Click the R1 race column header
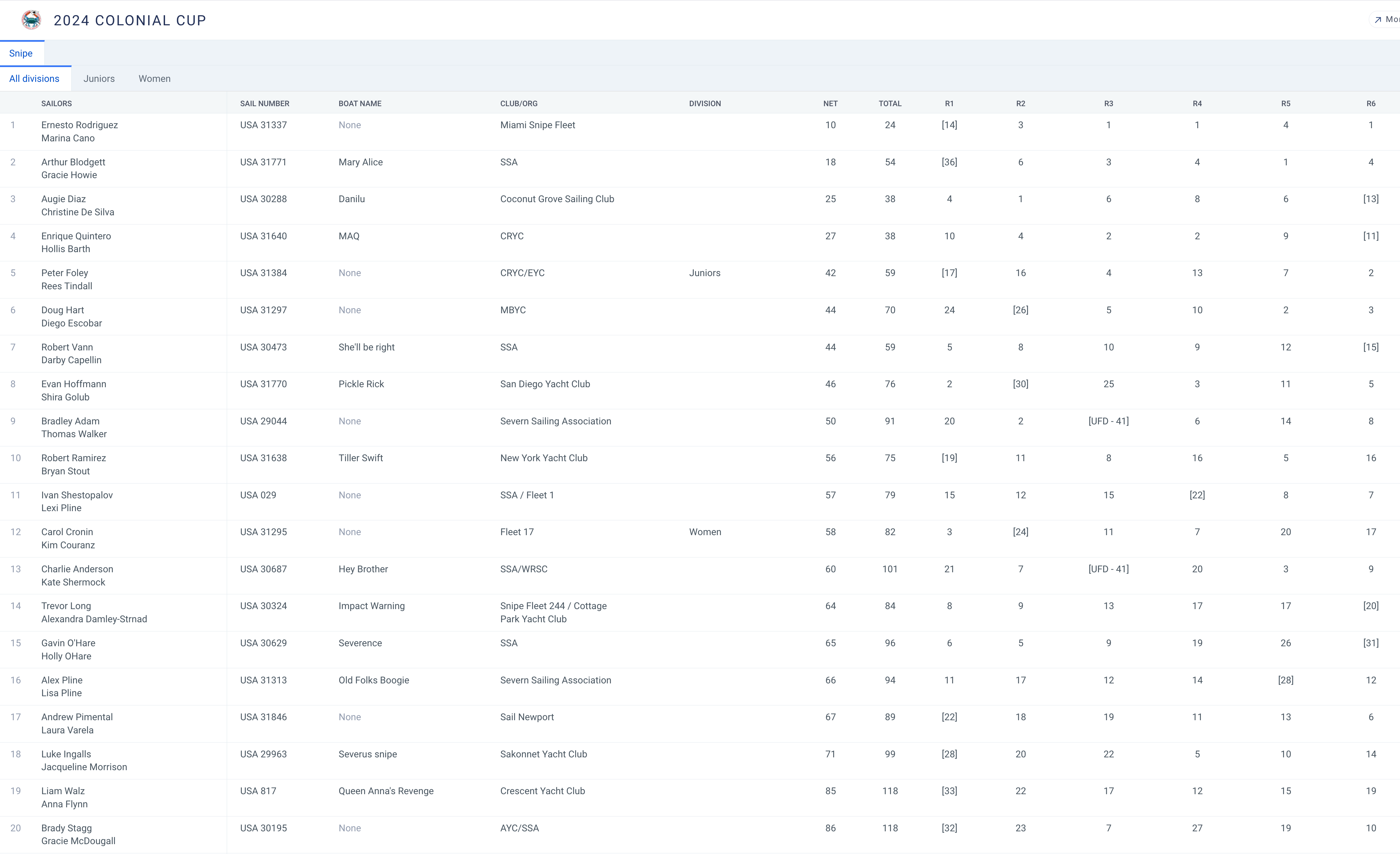The width and height of the screenshot is (1400, 854). [x=949, y=104]
